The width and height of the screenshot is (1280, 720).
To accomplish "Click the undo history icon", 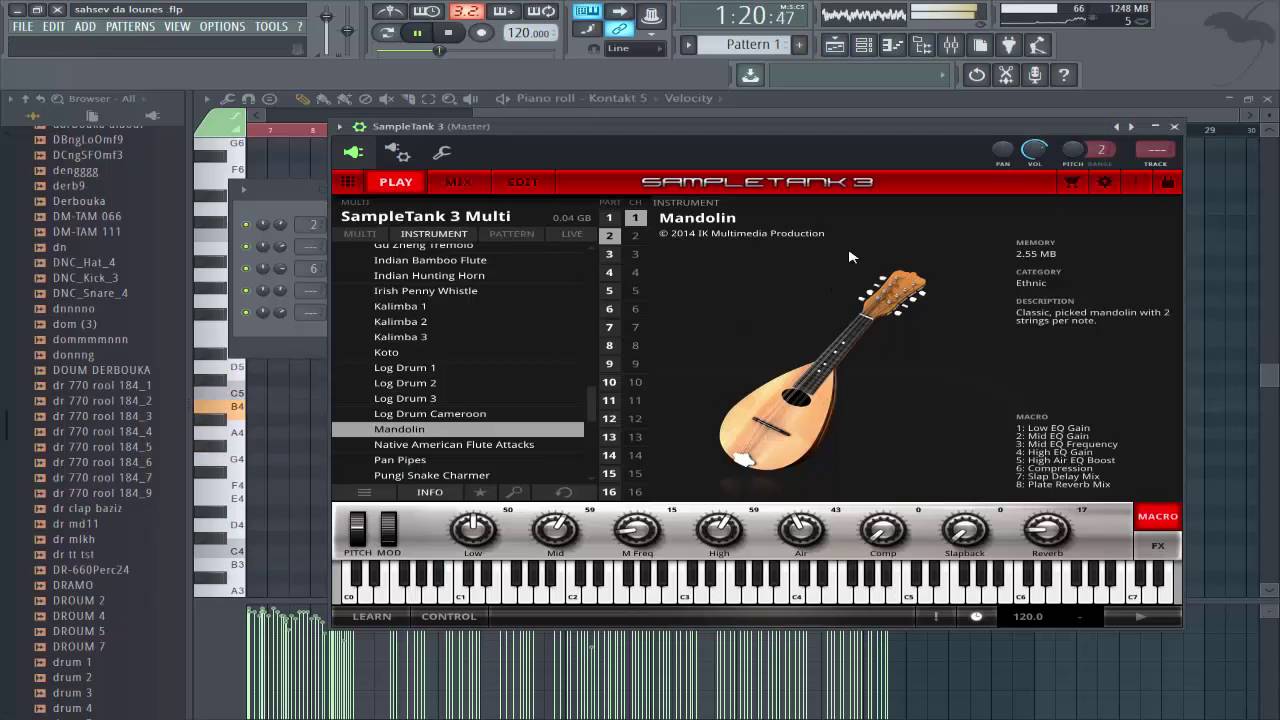I will click(977, 75).
